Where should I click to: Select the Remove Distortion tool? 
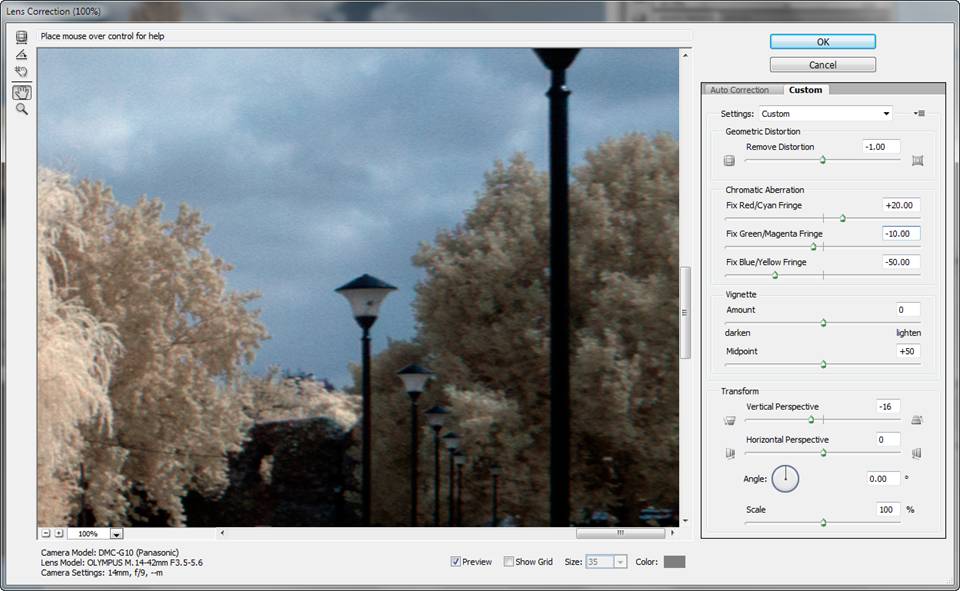pos(21,37)
